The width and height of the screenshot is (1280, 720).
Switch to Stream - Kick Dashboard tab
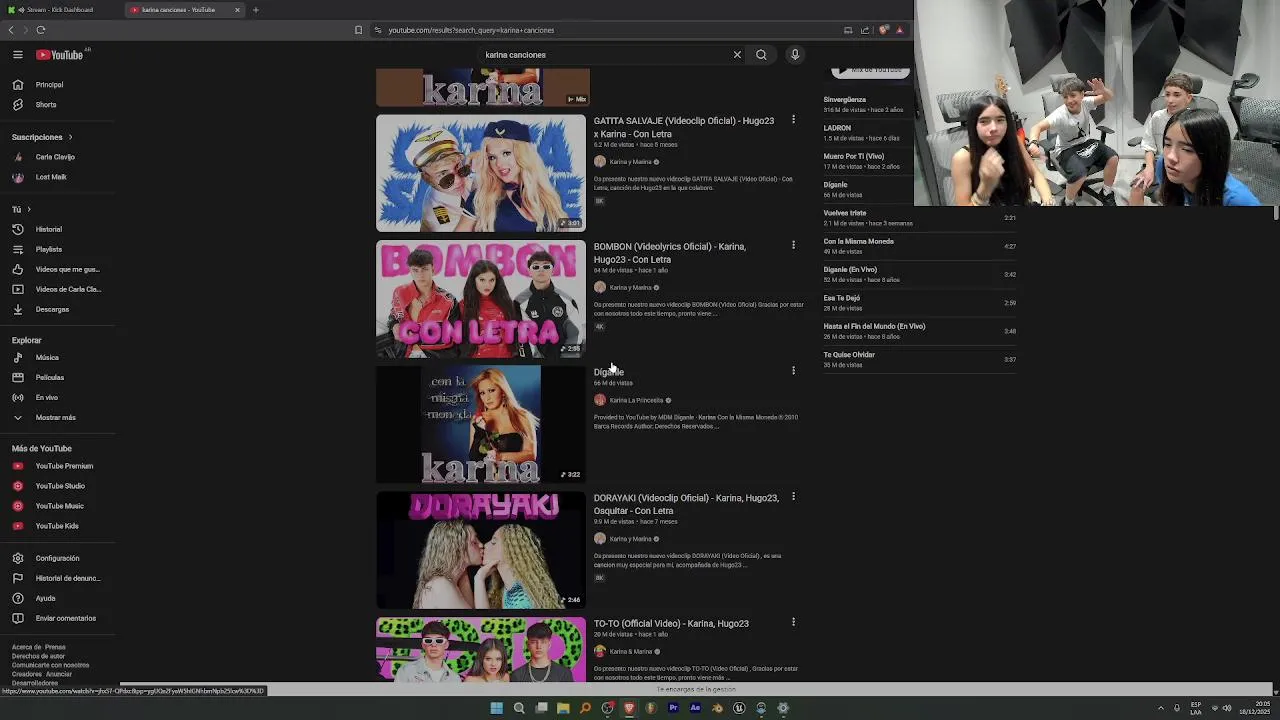pos(60,10)
